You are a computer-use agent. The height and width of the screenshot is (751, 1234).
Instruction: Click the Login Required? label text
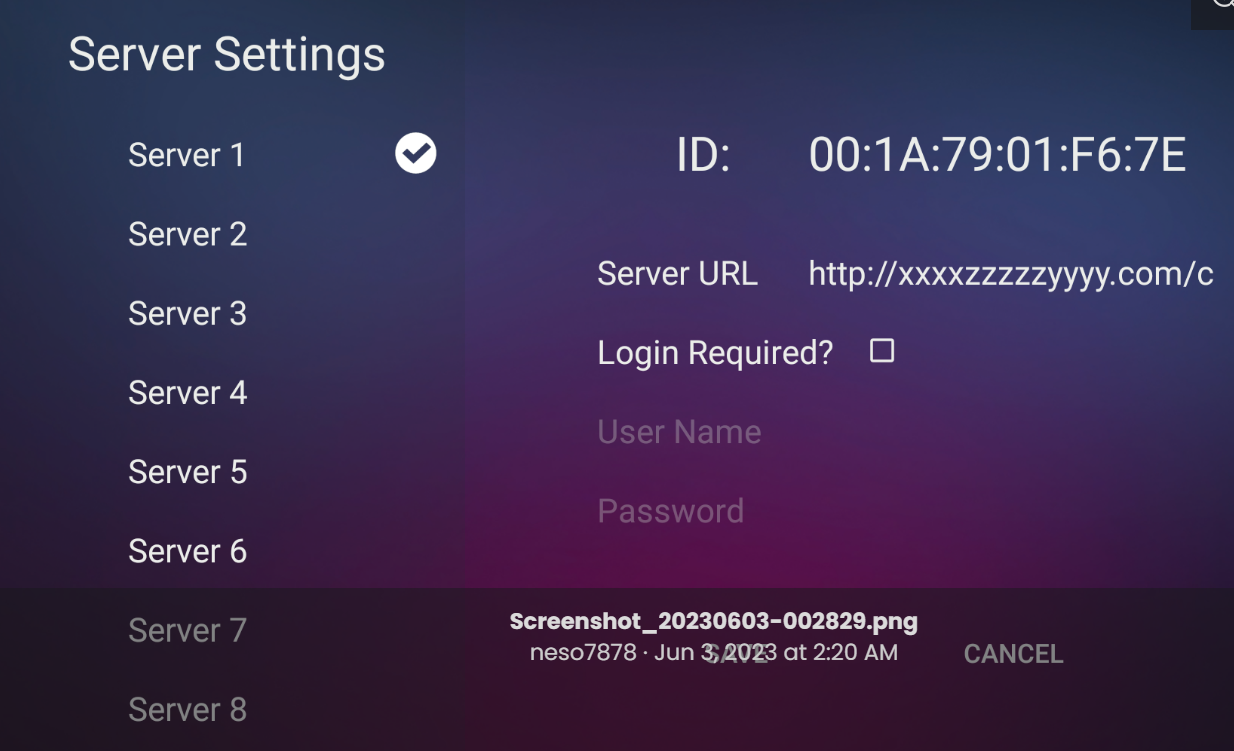click(x=714, y=353)
